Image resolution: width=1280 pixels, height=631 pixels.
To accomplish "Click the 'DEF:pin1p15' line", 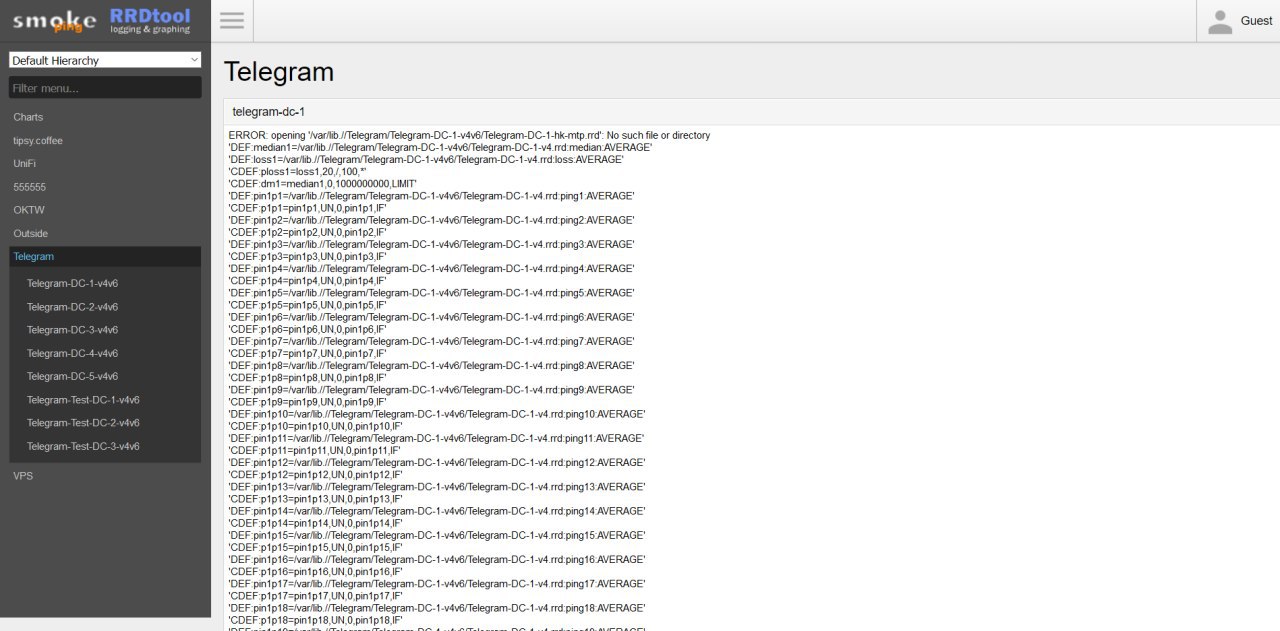I will coord(437,535).
